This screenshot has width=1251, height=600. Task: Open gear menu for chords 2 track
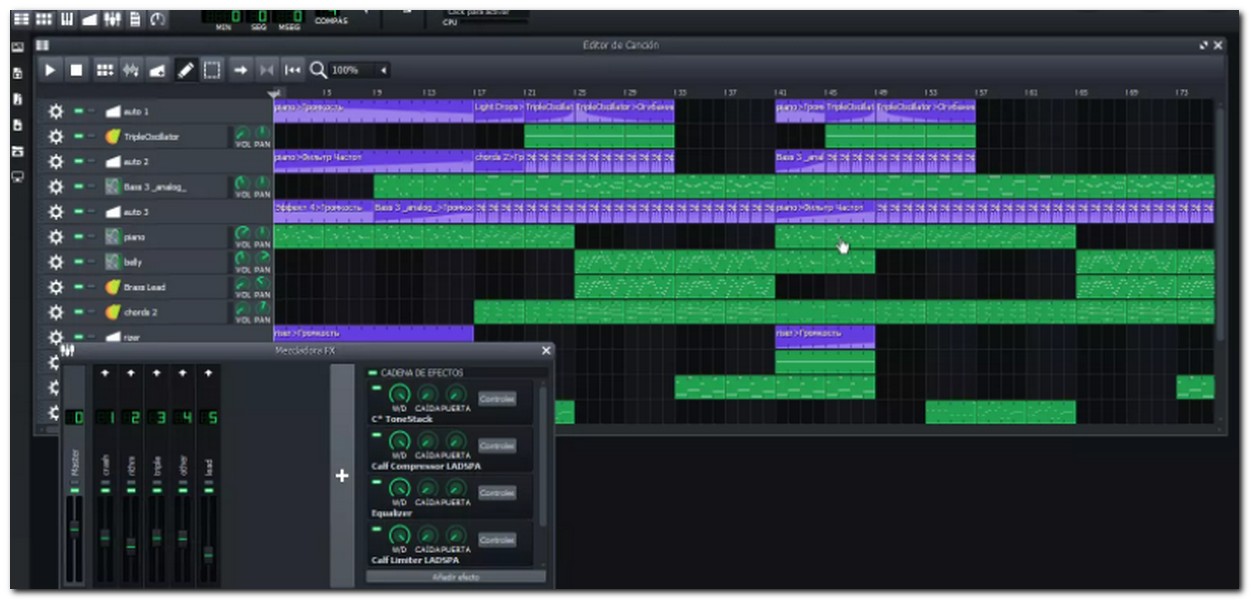[x=56, y=312]
